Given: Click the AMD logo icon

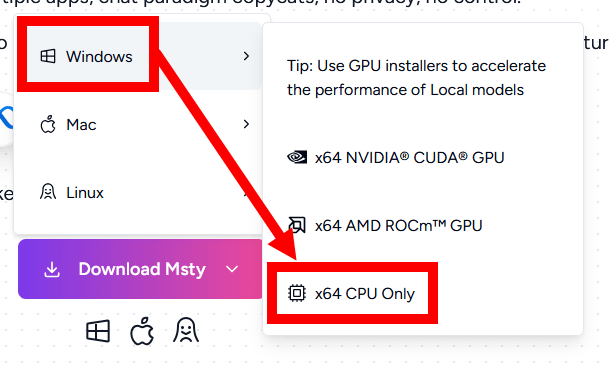Looking at the screenshot, I should [297, 225].
